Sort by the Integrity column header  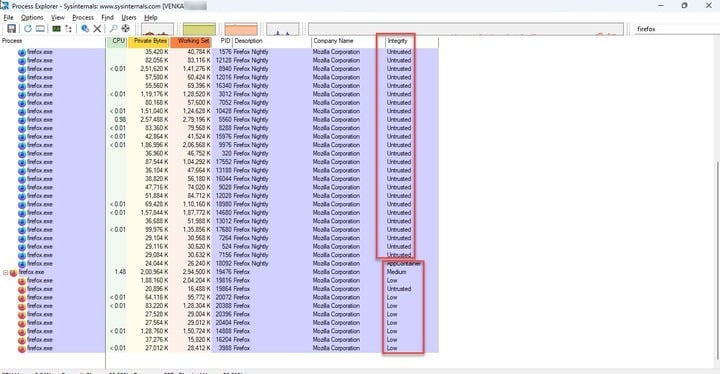412,41
